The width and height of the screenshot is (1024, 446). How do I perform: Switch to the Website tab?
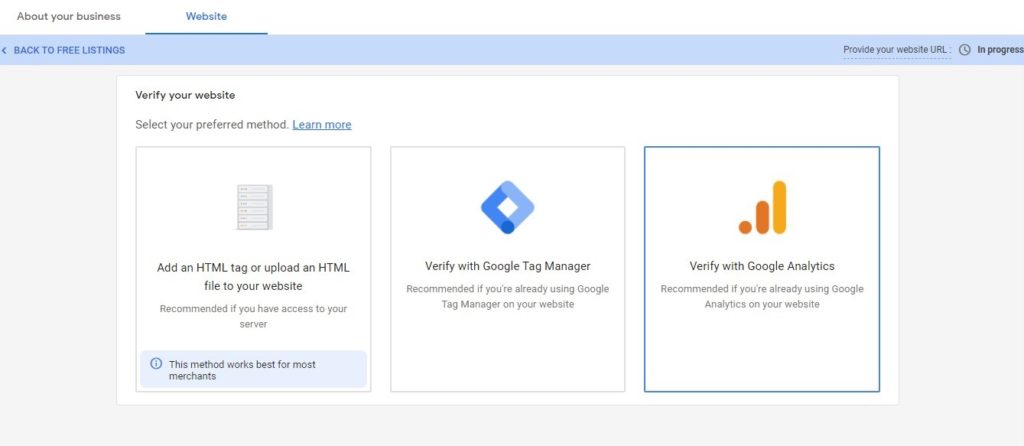[206, 16]
